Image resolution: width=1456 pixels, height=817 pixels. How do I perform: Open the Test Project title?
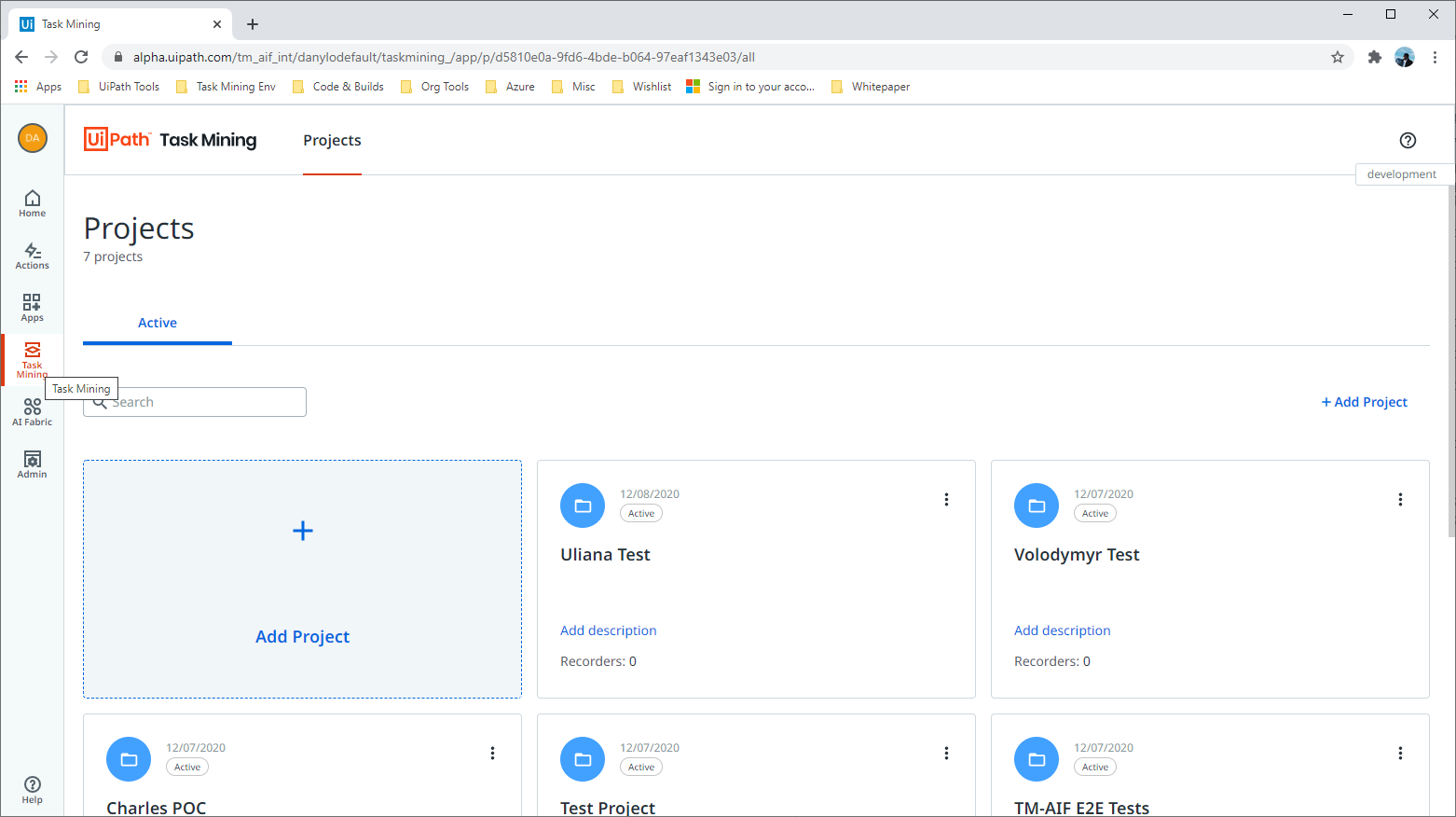pos(608,808)
